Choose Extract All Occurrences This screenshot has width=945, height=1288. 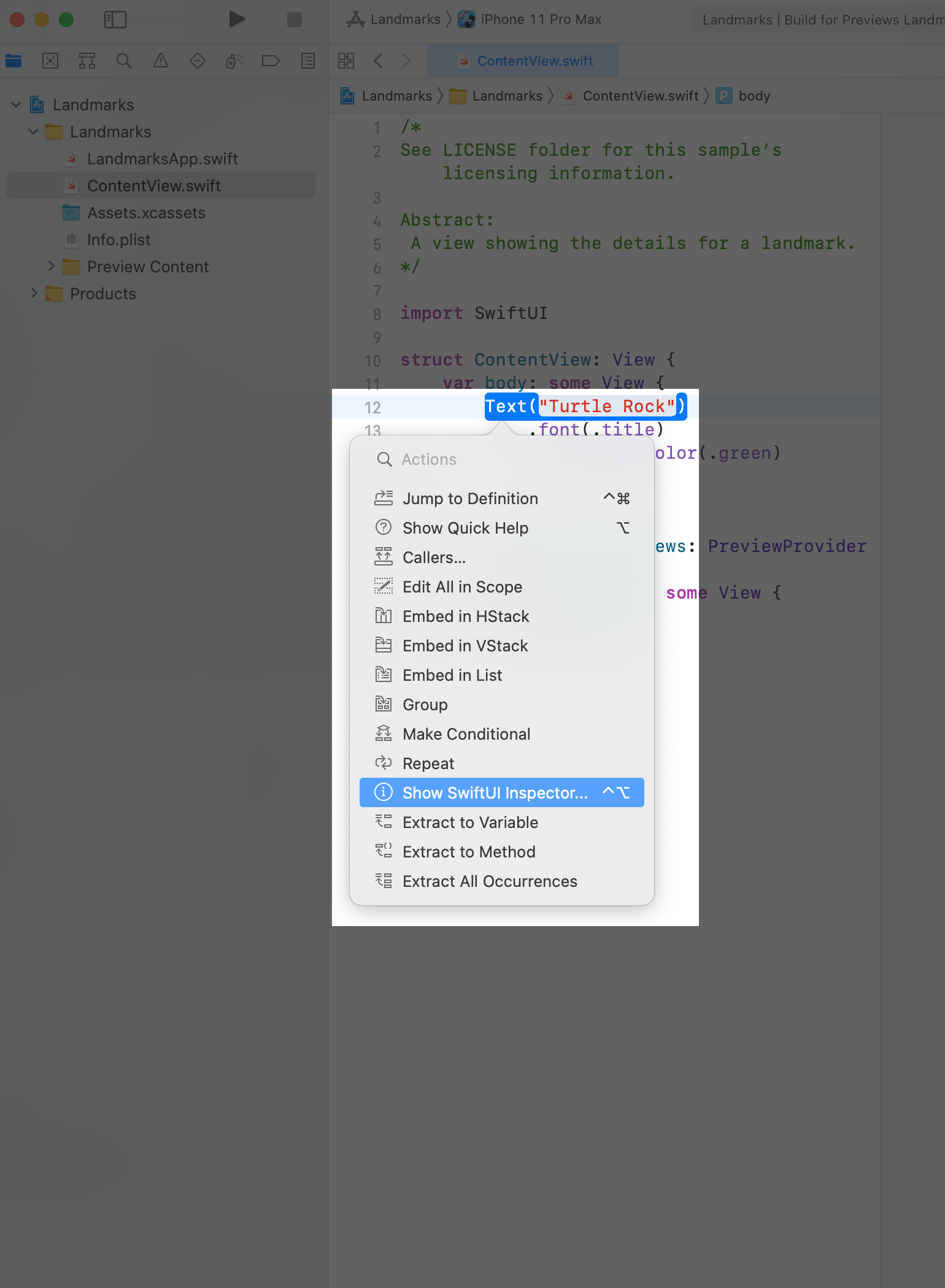pos(502,881)
